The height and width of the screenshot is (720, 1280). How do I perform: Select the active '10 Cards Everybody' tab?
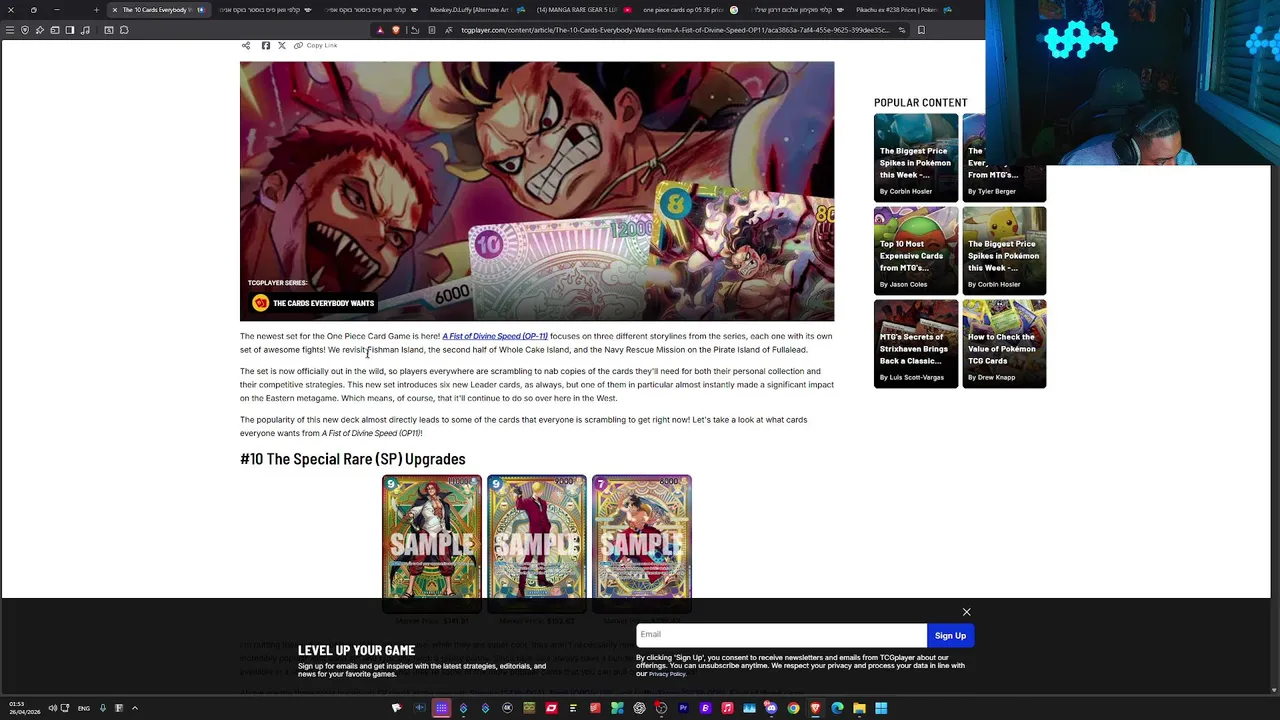click(158, 9)
